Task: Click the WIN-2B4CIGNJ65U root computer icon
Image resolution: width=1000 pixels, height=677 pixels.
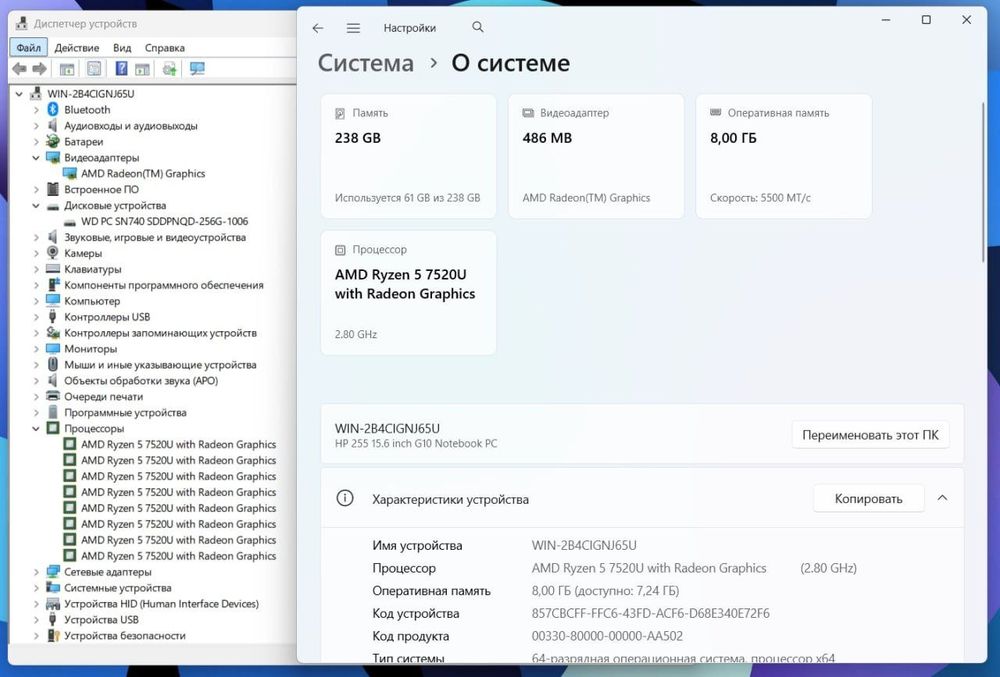Action: (36, 94)
